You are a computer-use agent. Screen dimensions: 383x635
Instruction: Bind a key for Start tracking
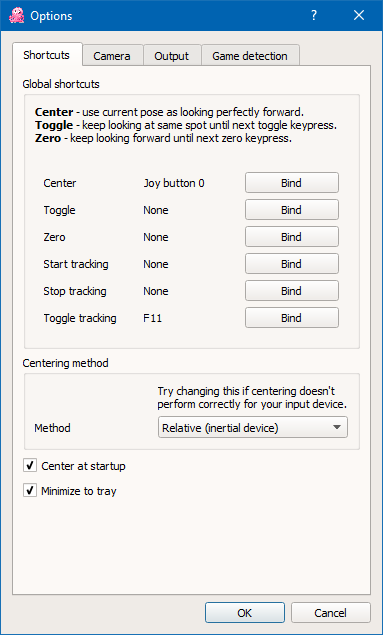pyautogui.click(x=292, y=264)
